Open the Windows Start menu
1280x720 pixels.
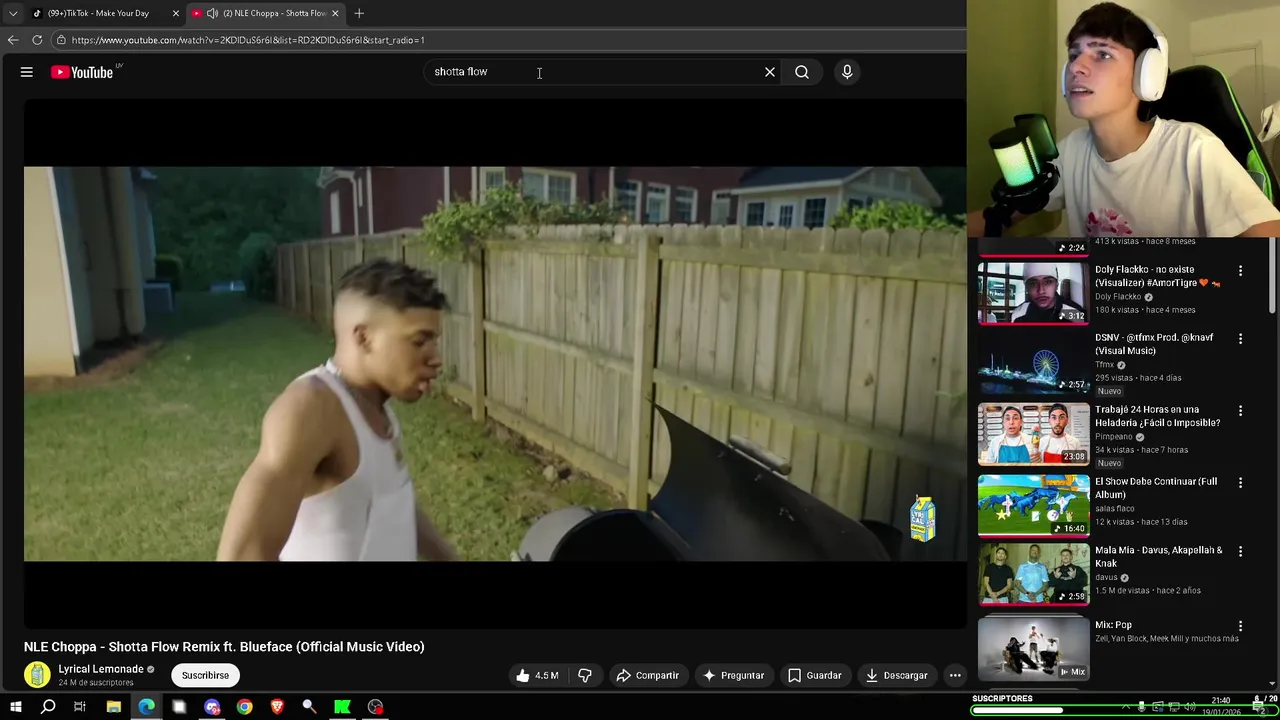(15, 707)
